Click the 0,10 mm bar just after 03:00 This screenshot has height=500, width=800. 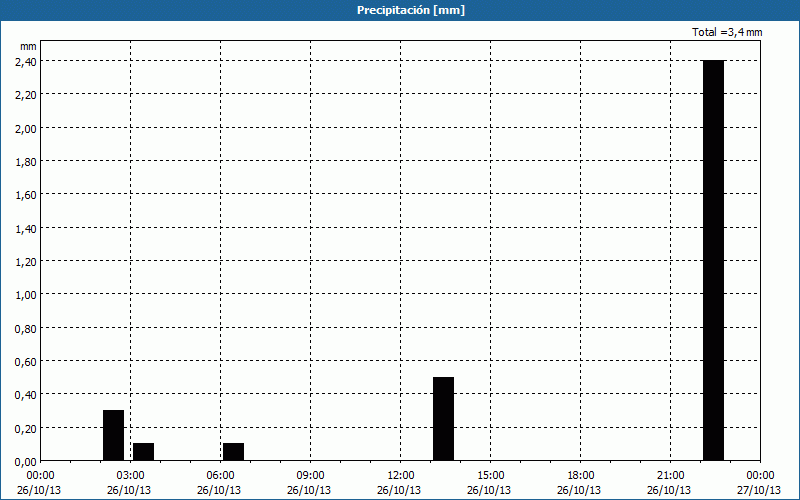point(143,452)
